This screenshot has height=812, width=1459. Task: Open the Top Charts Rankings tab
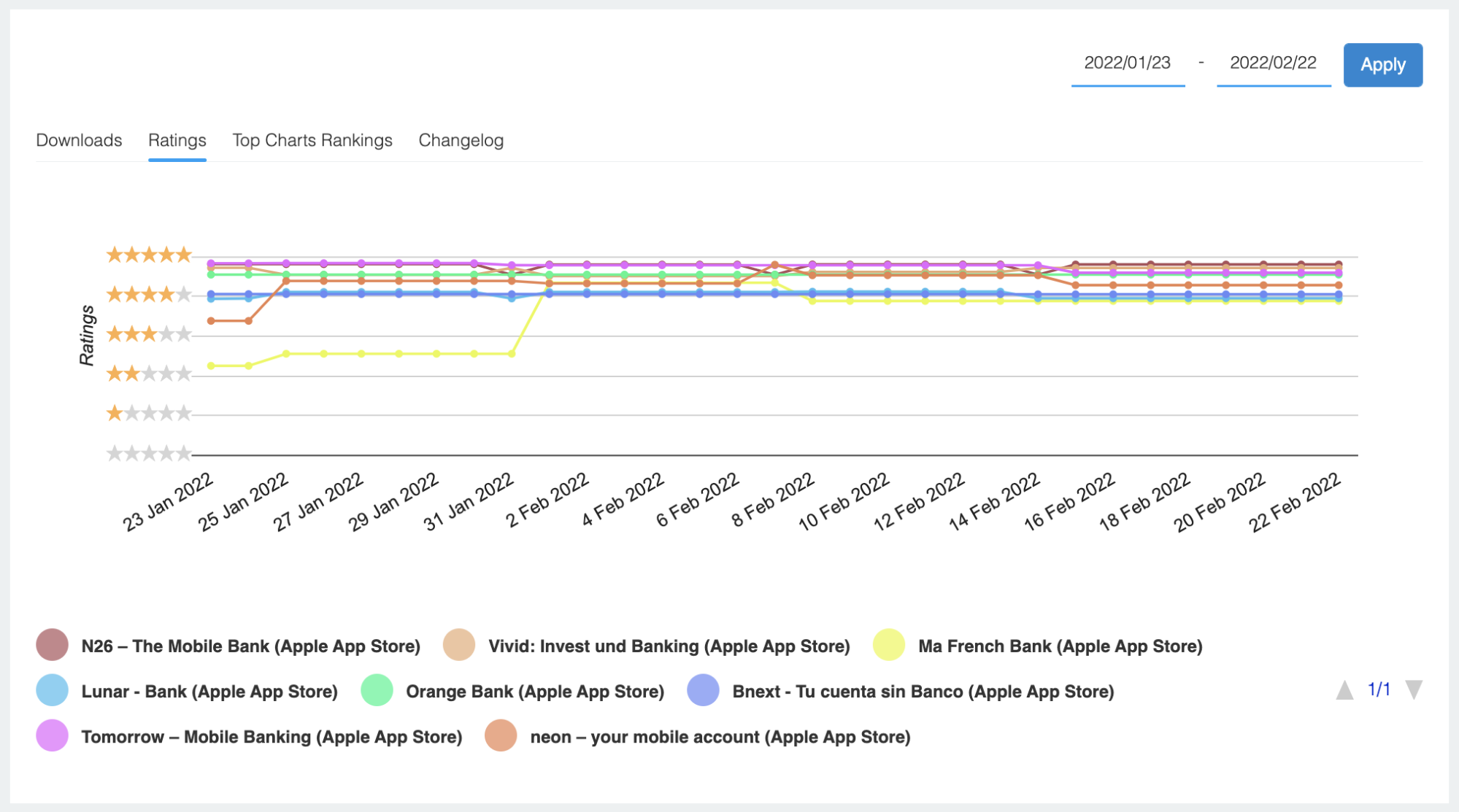pos(312,140)
